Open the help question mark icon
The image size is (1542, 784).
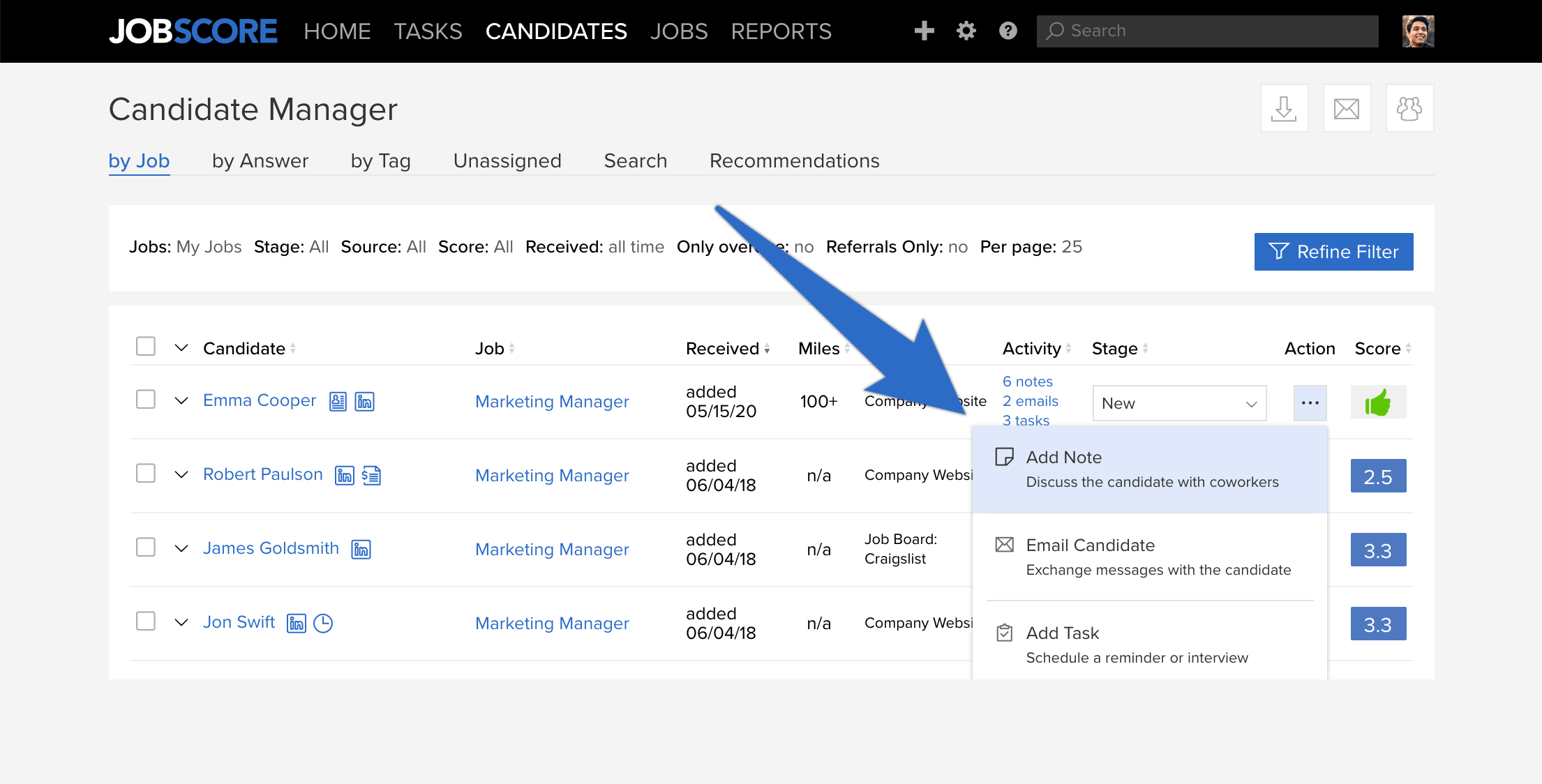coord(1008,31)
